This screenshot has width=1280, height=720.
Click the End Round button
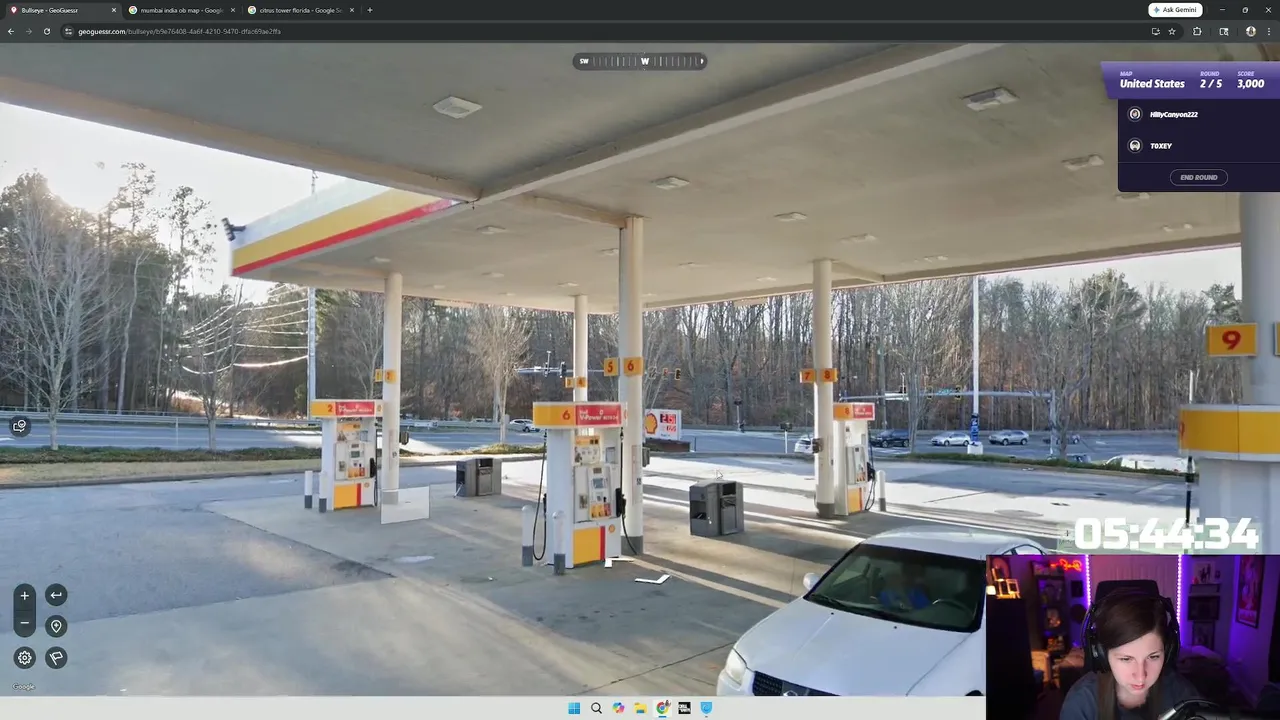[x=1198, y=177]
